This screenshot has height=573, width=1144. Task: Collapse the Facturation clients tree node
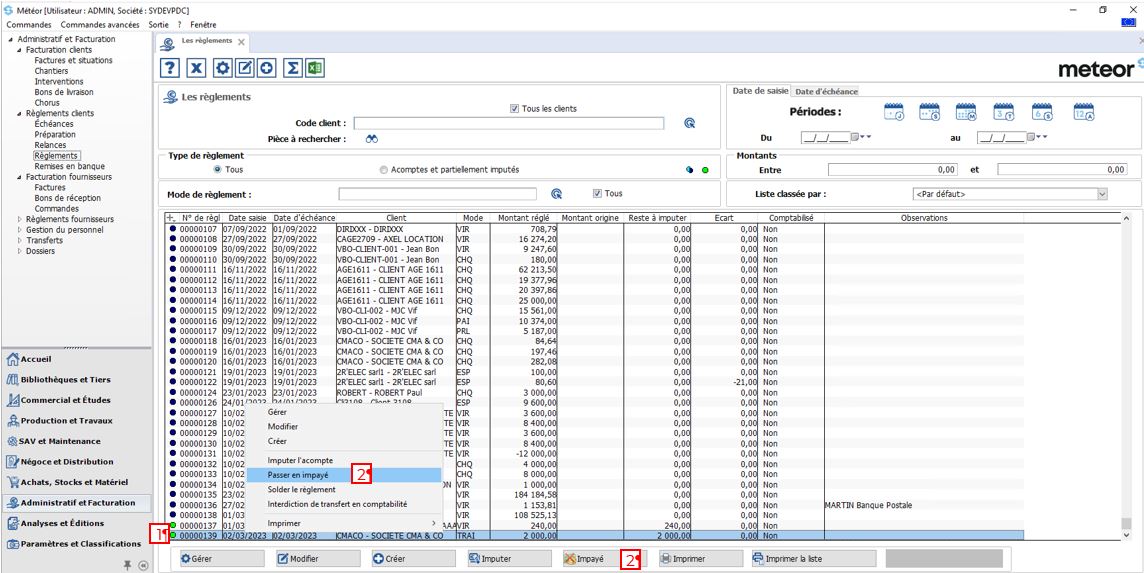coord(20,50)
